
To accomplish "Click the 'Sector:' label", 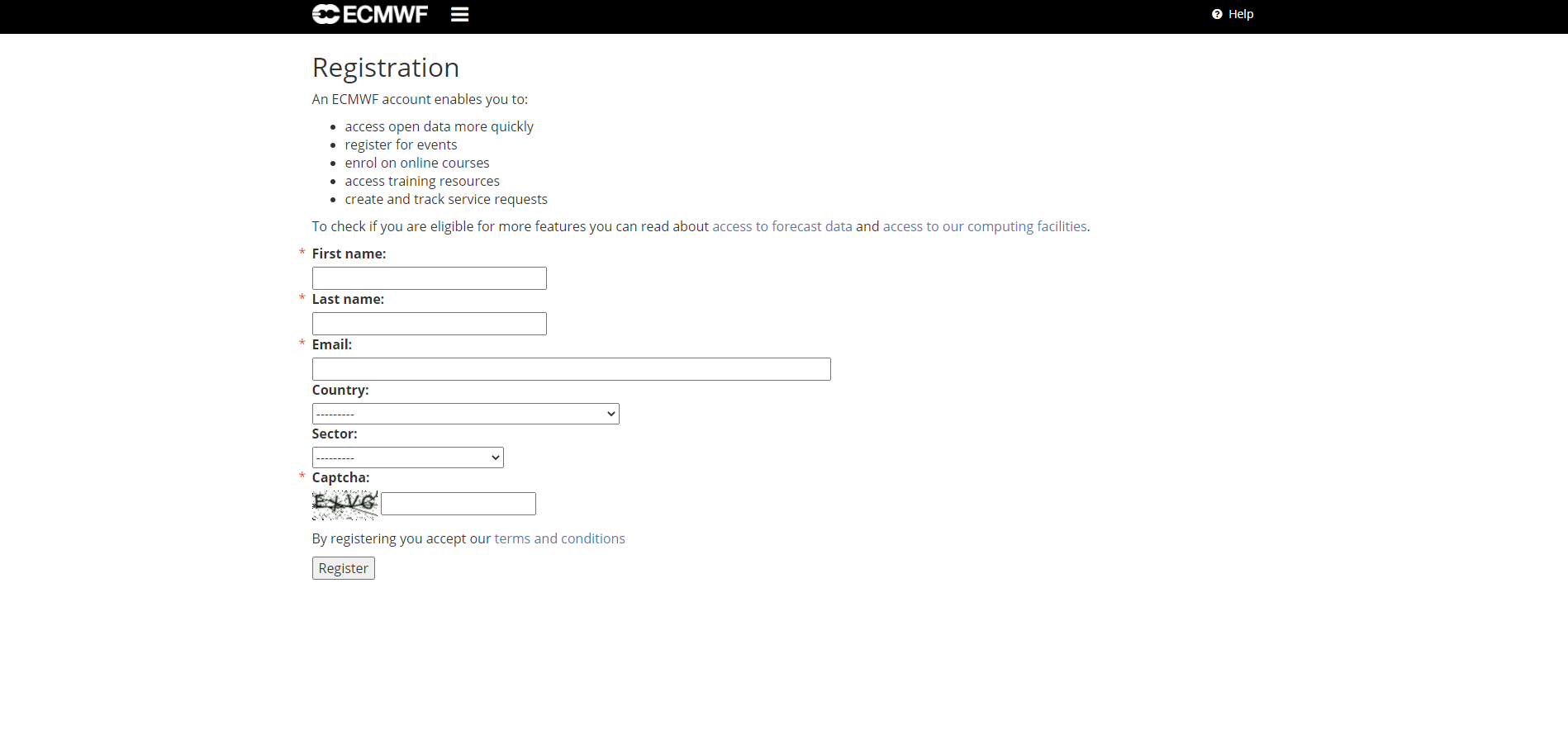I will click(x=335, y=434).
